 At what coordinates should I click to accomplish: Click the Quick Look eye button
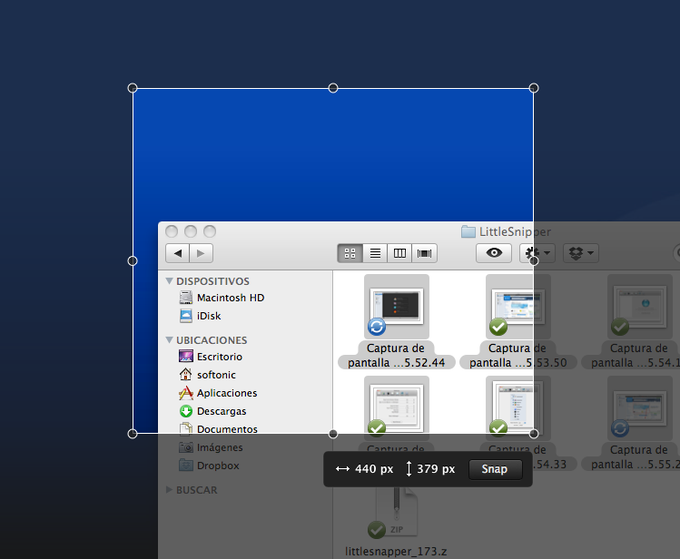tap(494, 253)
